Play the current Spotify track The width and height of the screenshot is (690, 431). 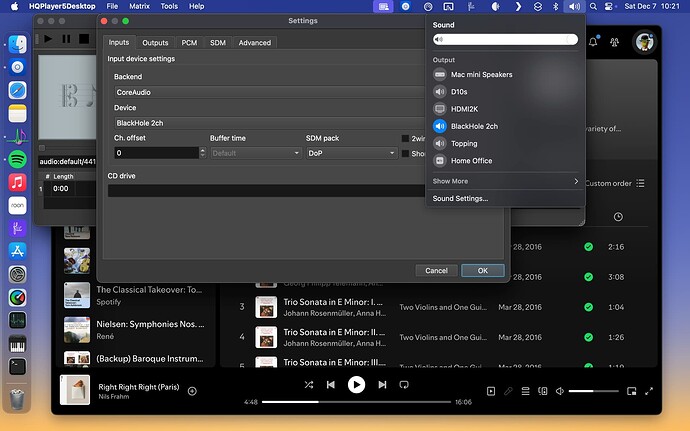point(356,385)
